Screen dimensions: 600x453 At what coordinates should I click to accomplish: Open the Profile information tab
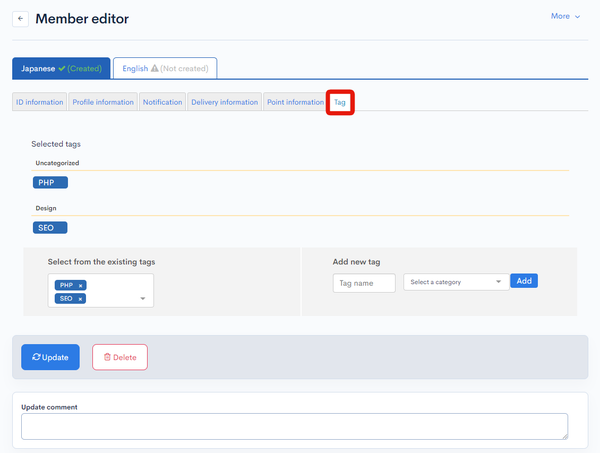pyautogui.click(x=103, y=102)
